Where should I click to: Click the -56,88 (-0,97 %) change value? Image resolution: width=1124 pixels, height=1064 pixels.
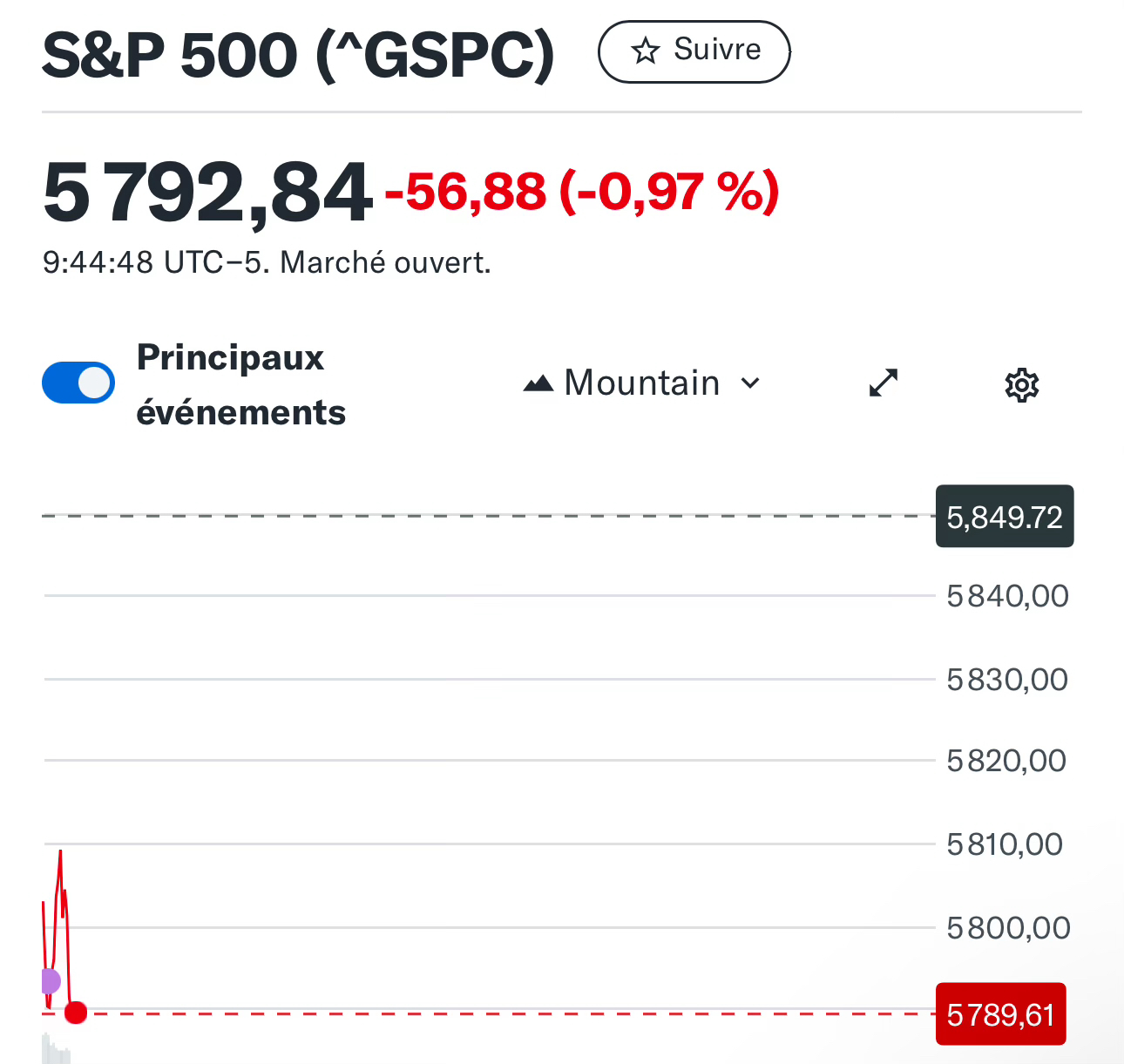point(581,193)
